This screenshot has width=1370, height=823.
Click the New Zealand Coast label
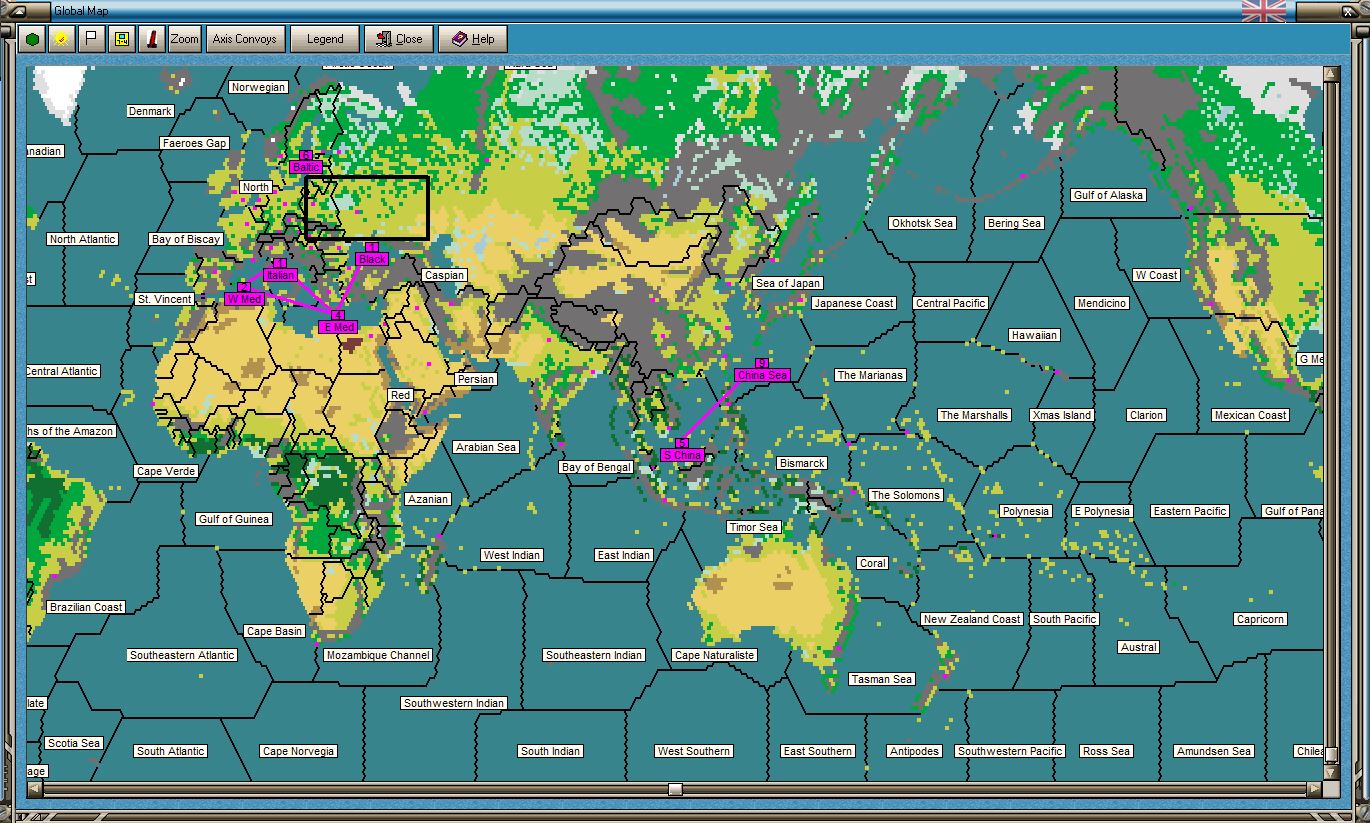pyautogui.click(x=972, y=619)
